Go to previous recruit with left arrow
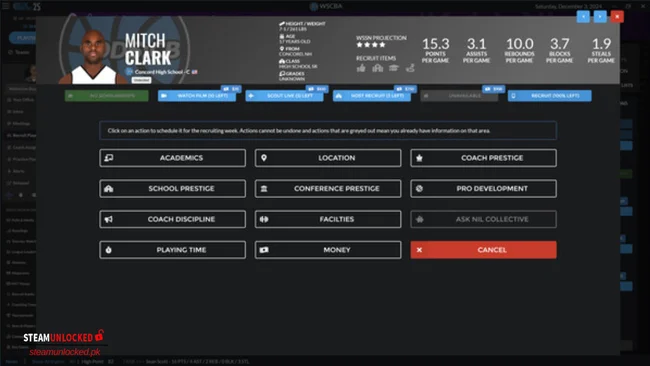Viewport: 650px width, 366px height. [x=583, y=17]
